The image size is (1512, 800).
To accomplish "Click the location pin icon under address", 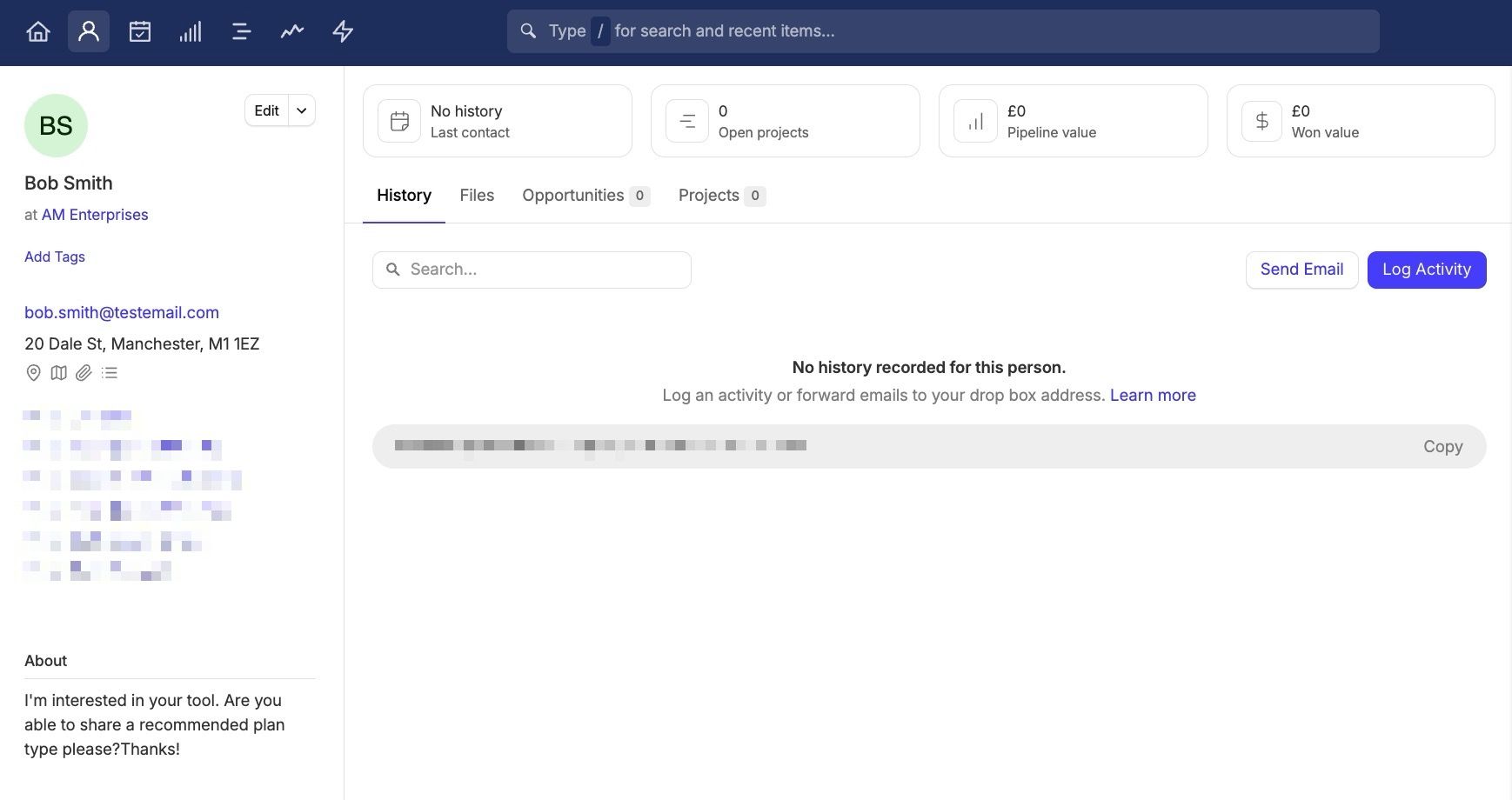I will [33, 373].
